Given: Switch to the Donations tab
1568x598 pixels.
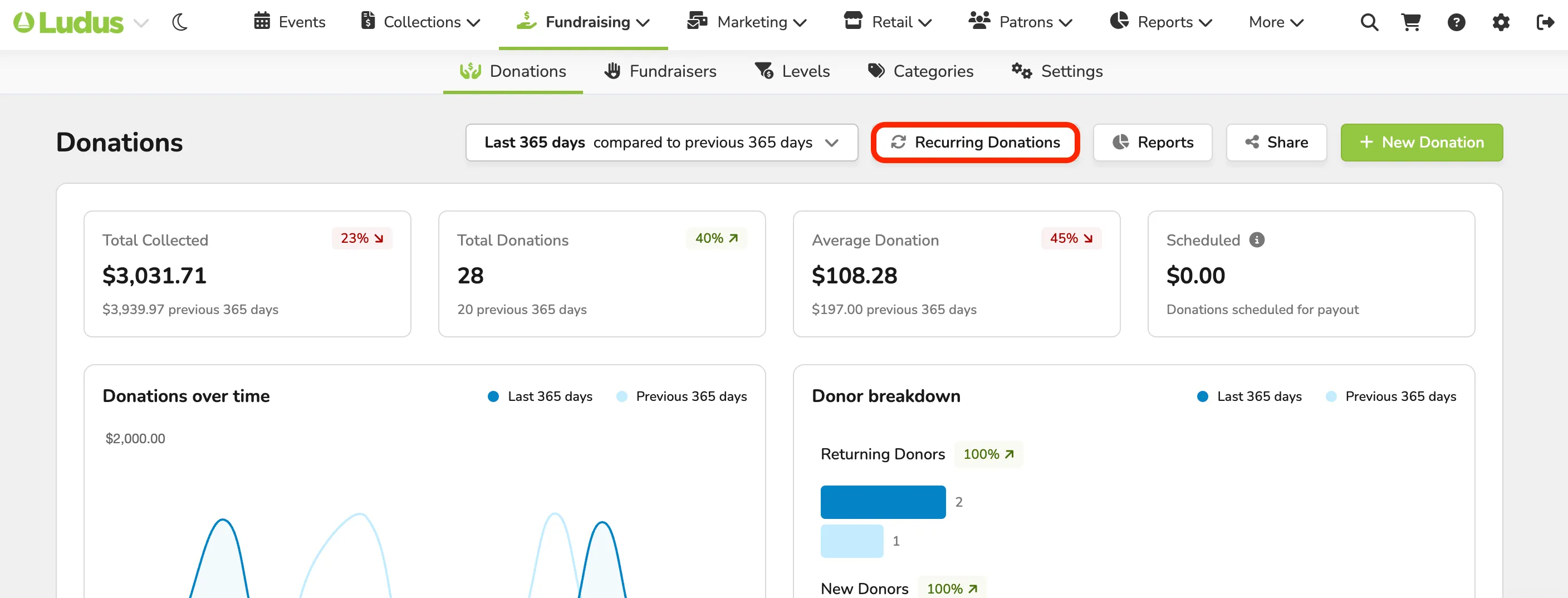Looking at the screenshot, I should click(512, 71).
